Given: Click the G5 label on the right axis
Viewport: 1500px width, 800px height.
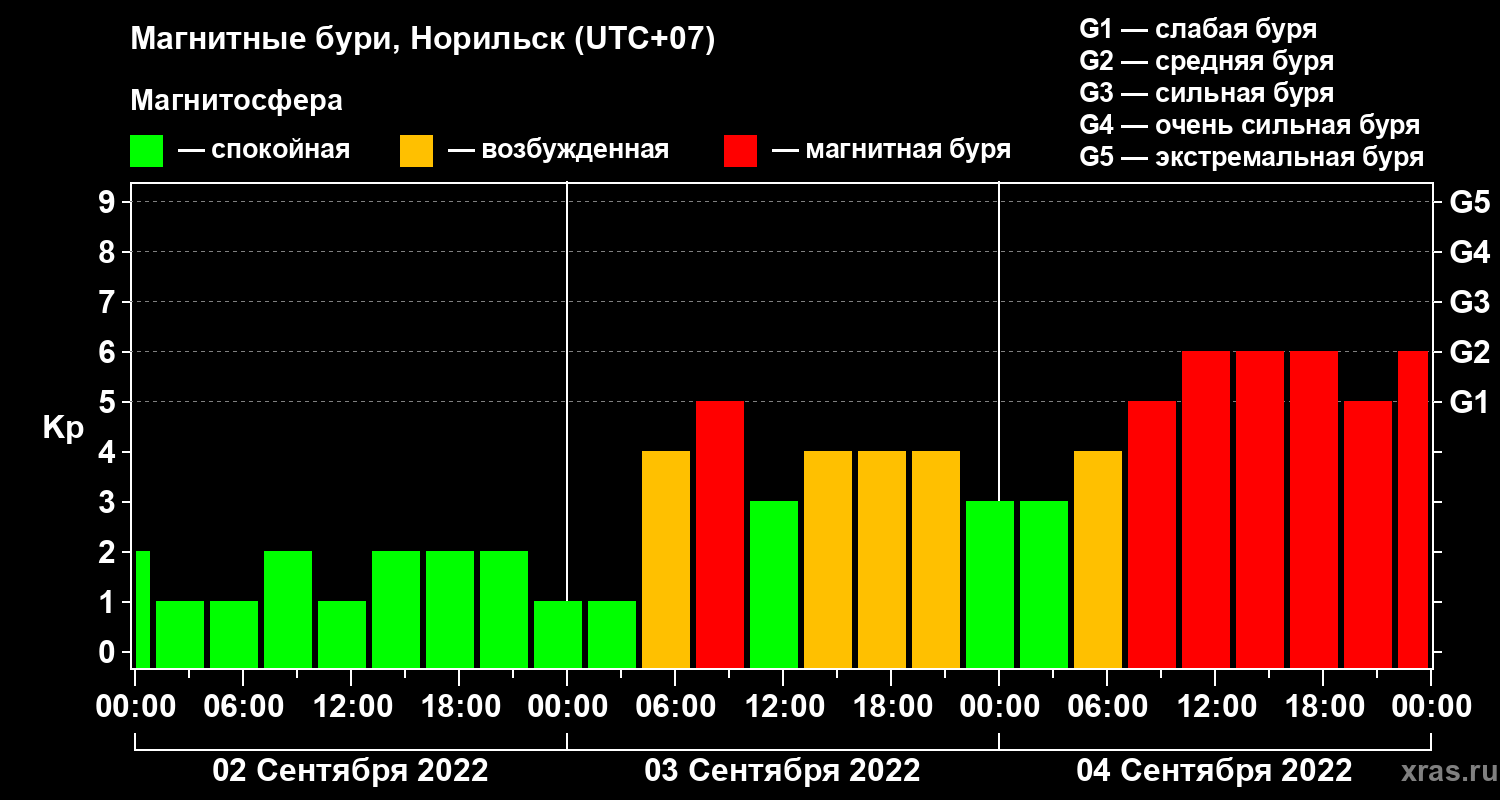Looking at the screenshot, I should 1469,202.
